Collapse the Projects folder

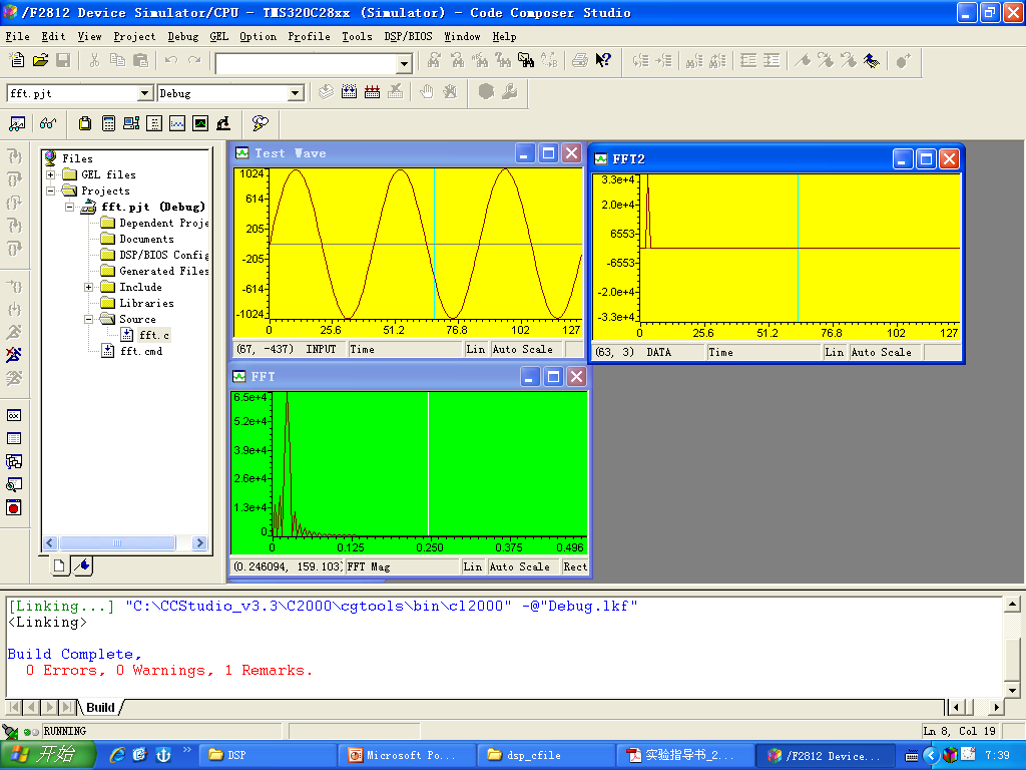[50, 191]
